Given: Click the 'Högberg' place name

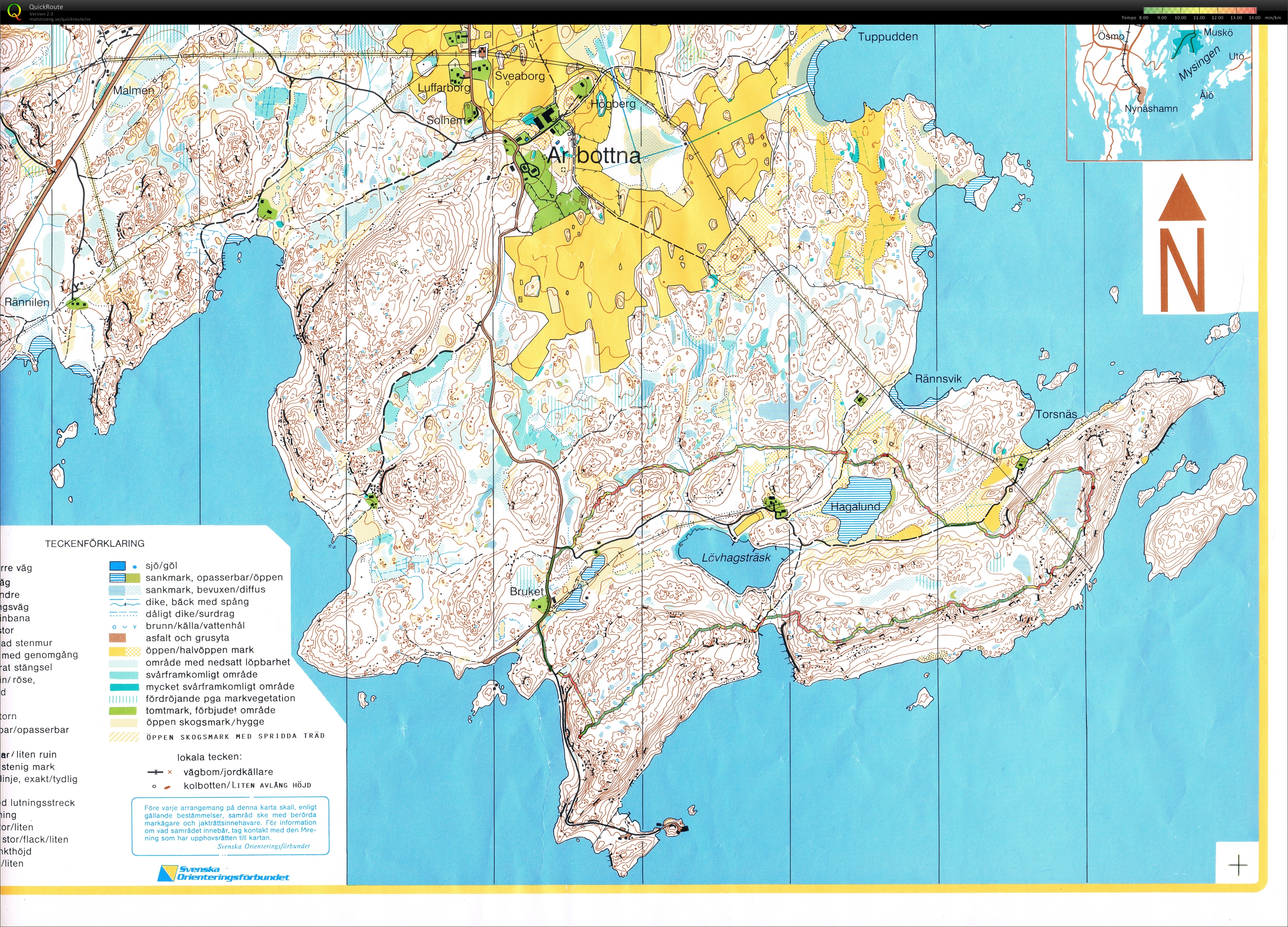Looking at the screenshot, I should pos(613,104).
